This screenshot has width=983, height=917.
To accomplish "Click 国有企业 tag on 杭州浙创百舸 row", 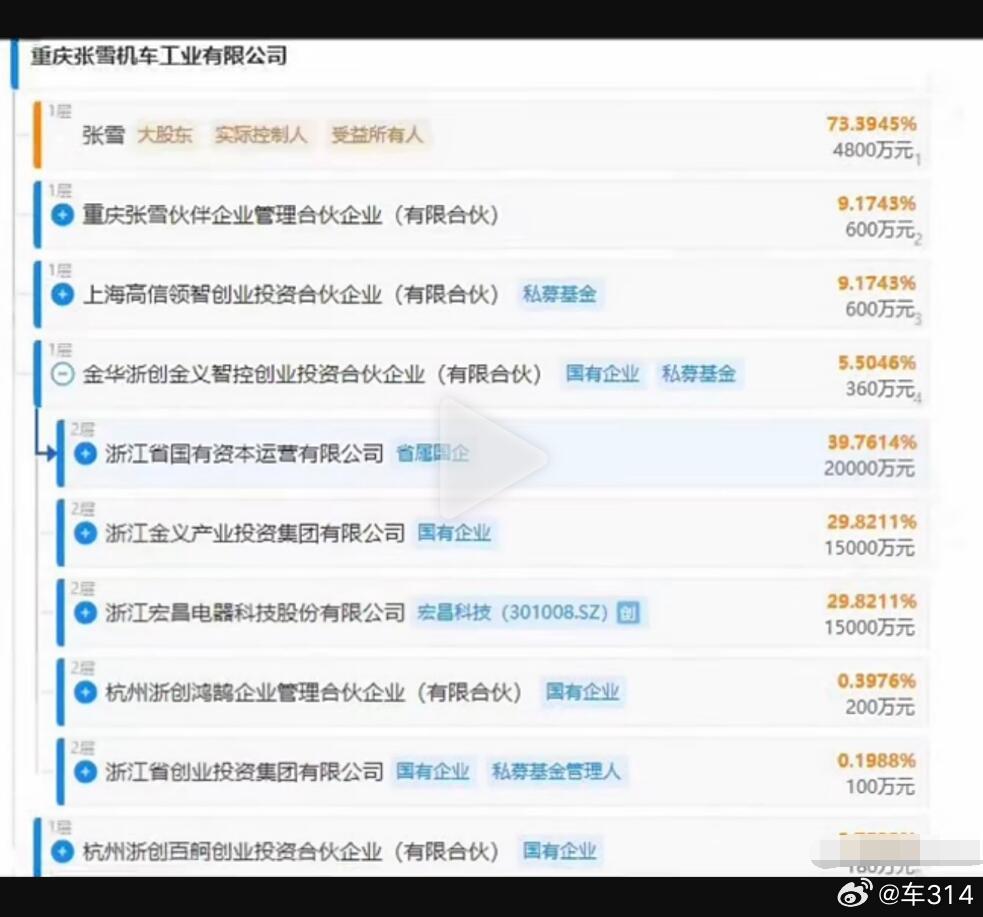I will point(559,851).
